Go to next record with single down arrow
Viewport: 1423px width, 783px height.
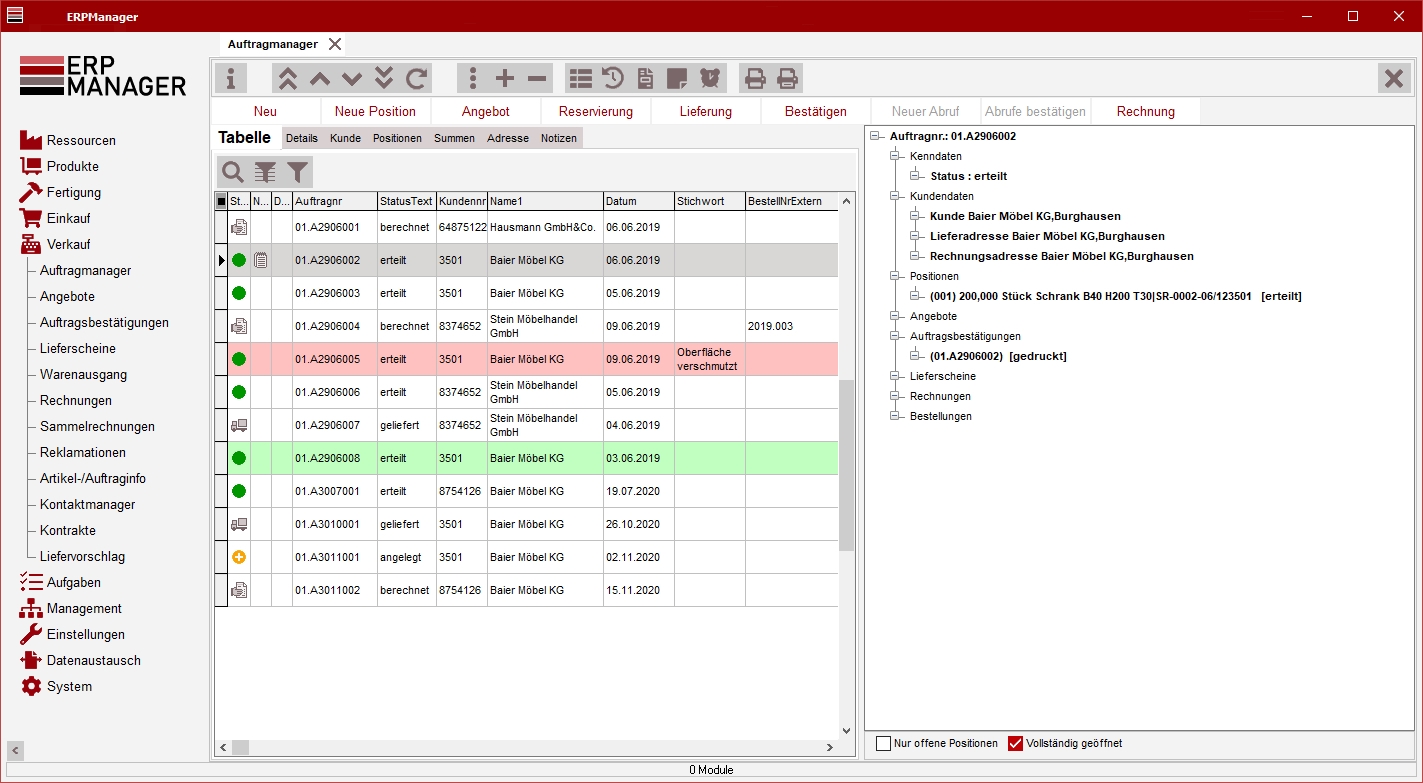coord(352,78)
